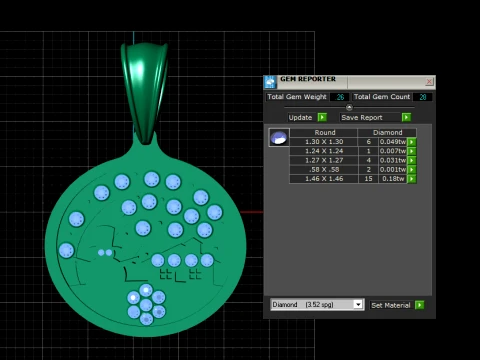The image size is (480, 360).
Task: Click the 0.049tw weight cell
Action: click(393, 142)
